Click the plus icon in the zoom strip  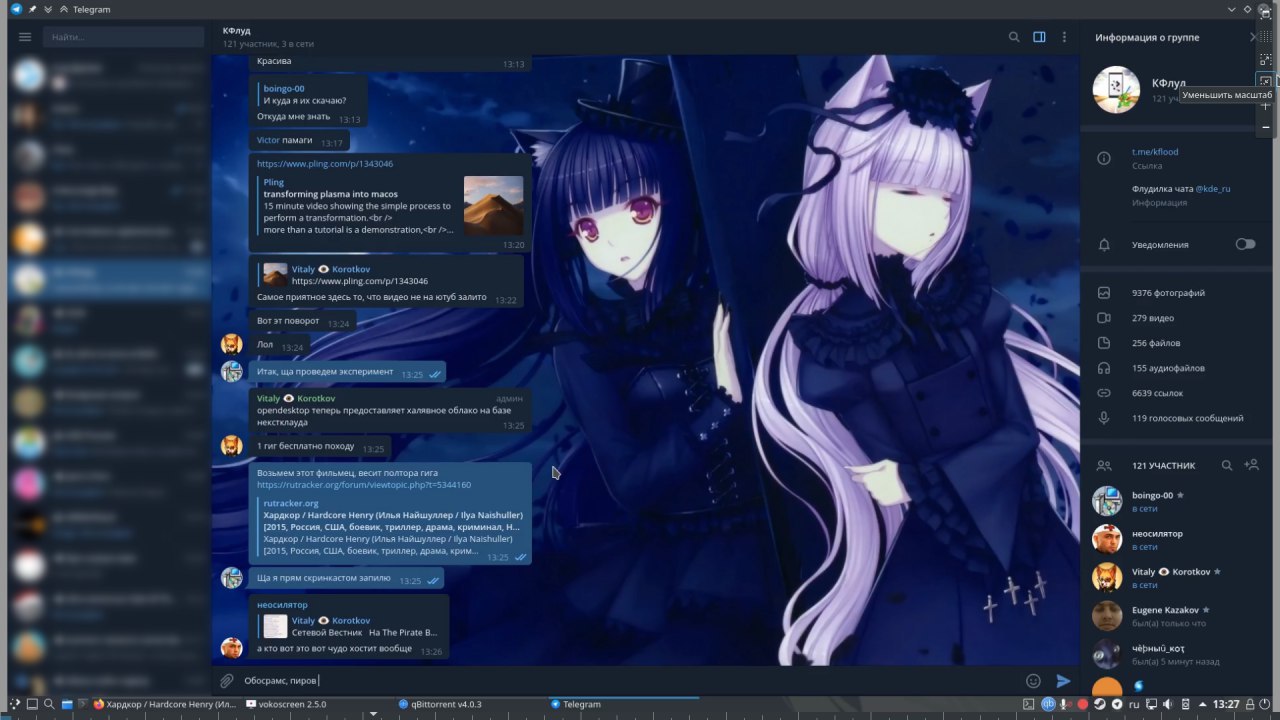pyautogui.click(x=1266, y=106)
